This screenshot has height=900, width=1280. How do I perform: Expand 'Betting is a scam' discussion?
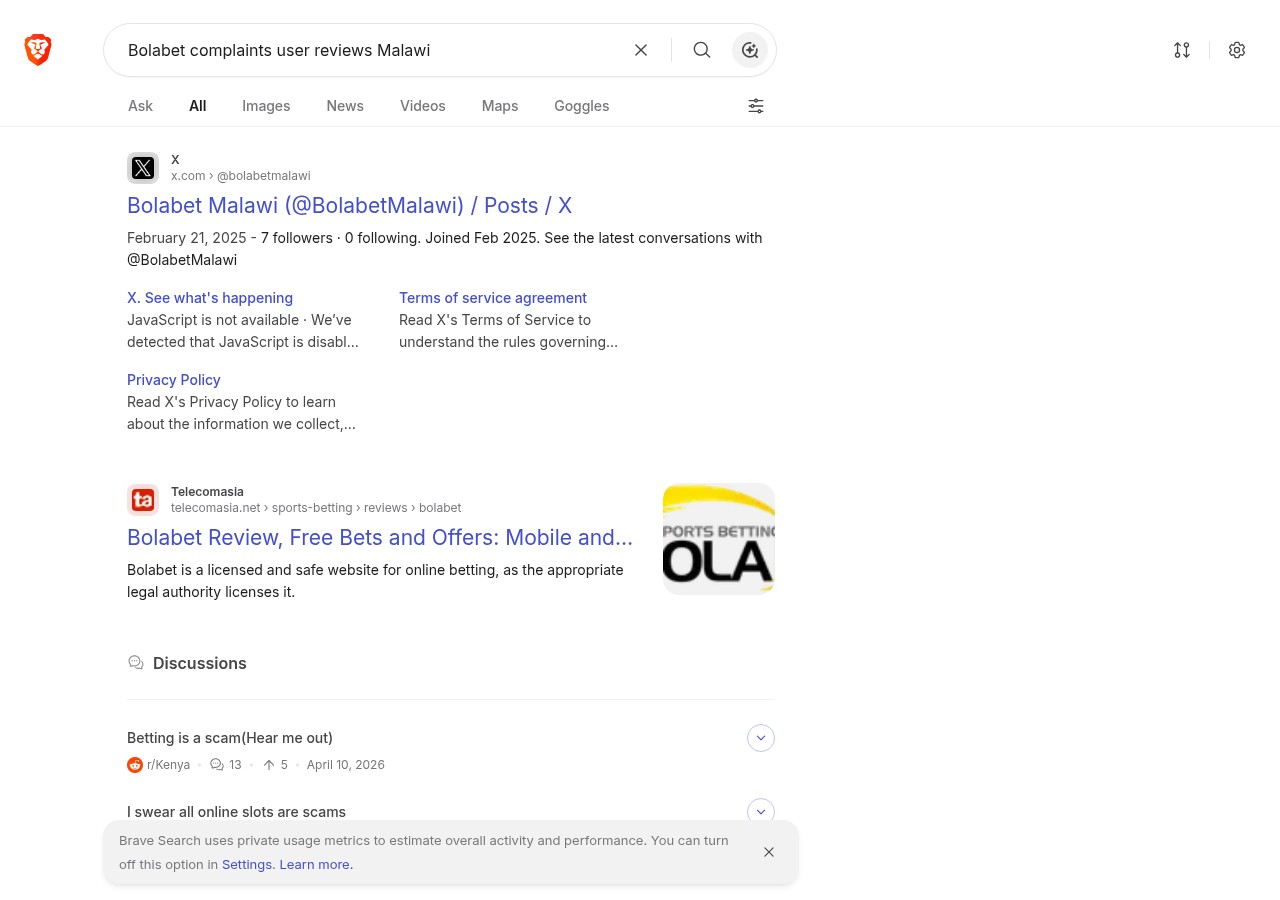pos(761,738)
